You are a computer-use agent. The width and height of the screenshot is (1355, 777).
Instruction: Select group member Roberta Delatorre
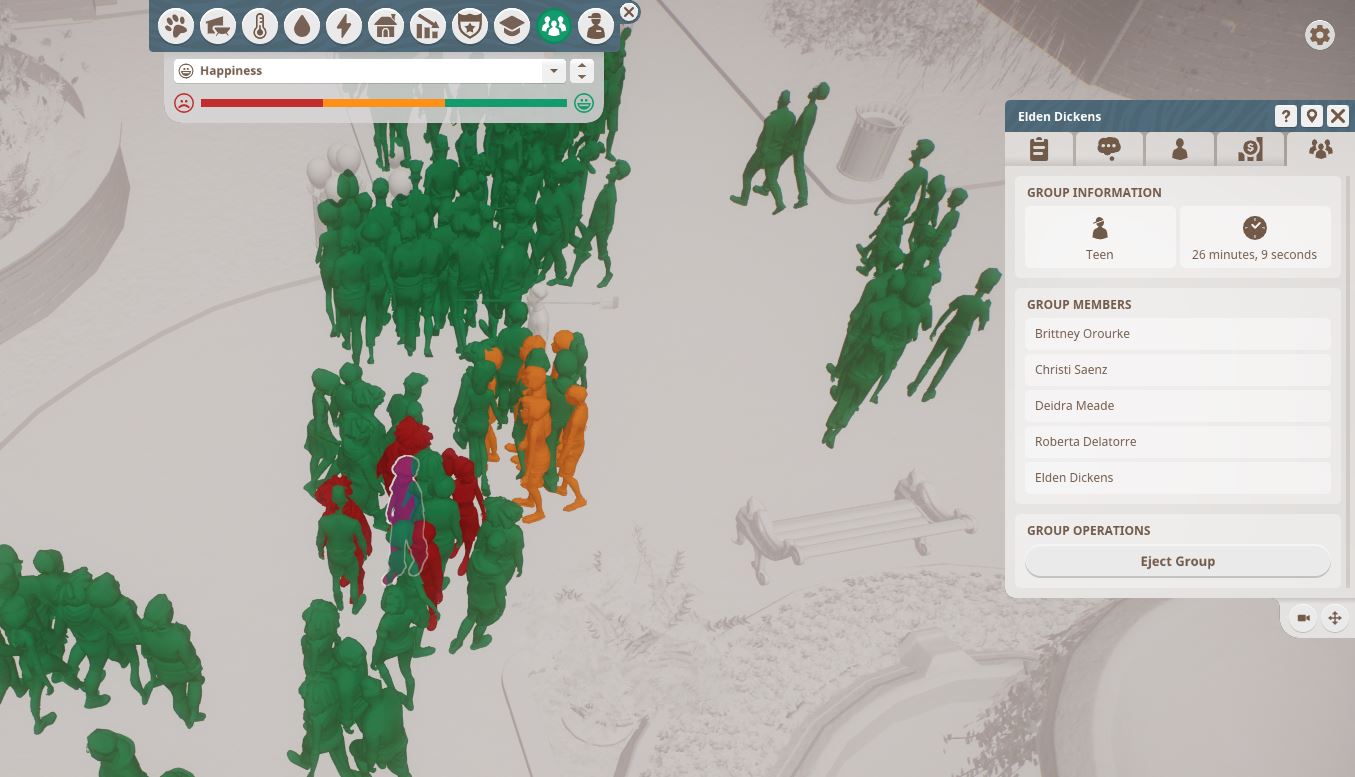point(1178,442)
